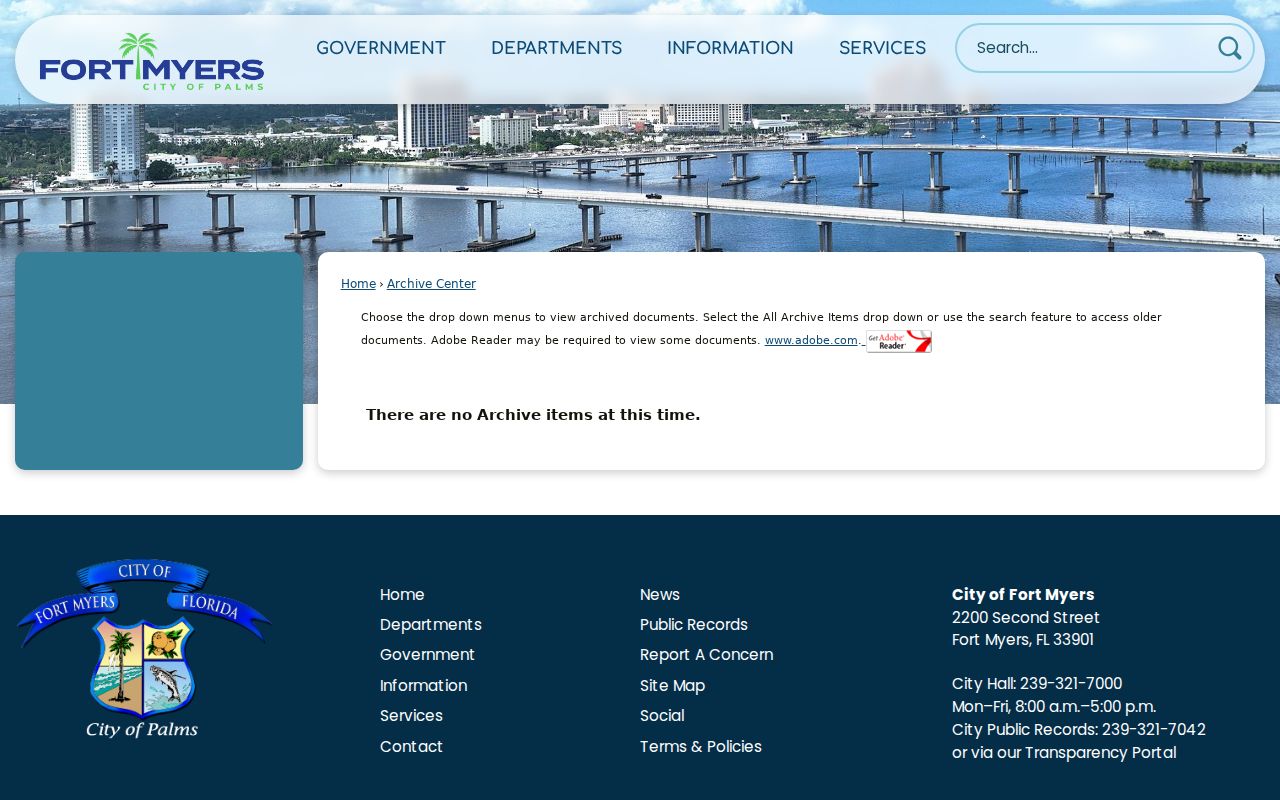Select the no Archive items message
Viewport: 1280px width, 800px height.
point(533,415)
